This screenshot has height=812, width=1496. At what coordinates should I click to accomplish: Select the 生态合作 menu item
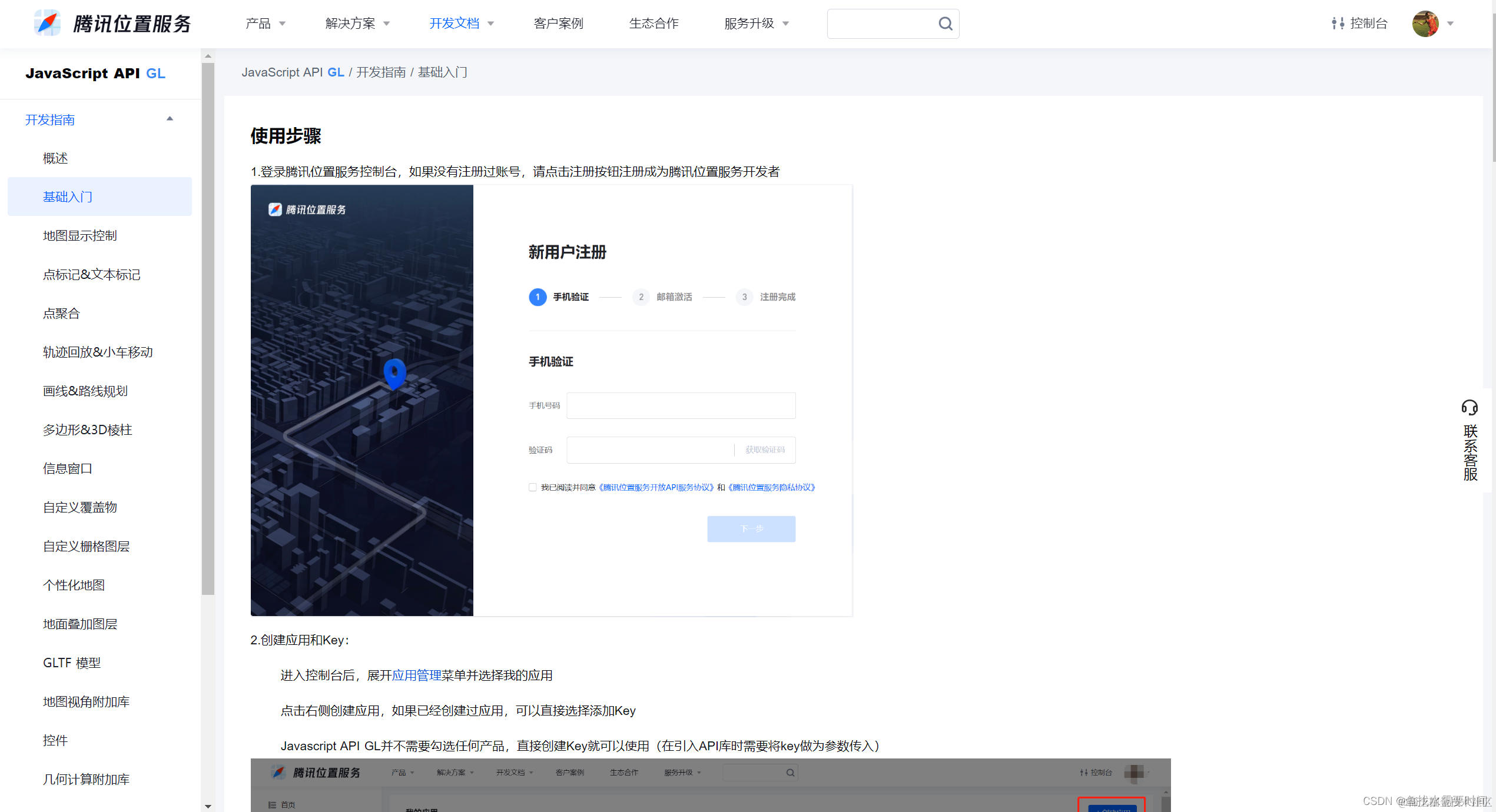click(654, 24)
